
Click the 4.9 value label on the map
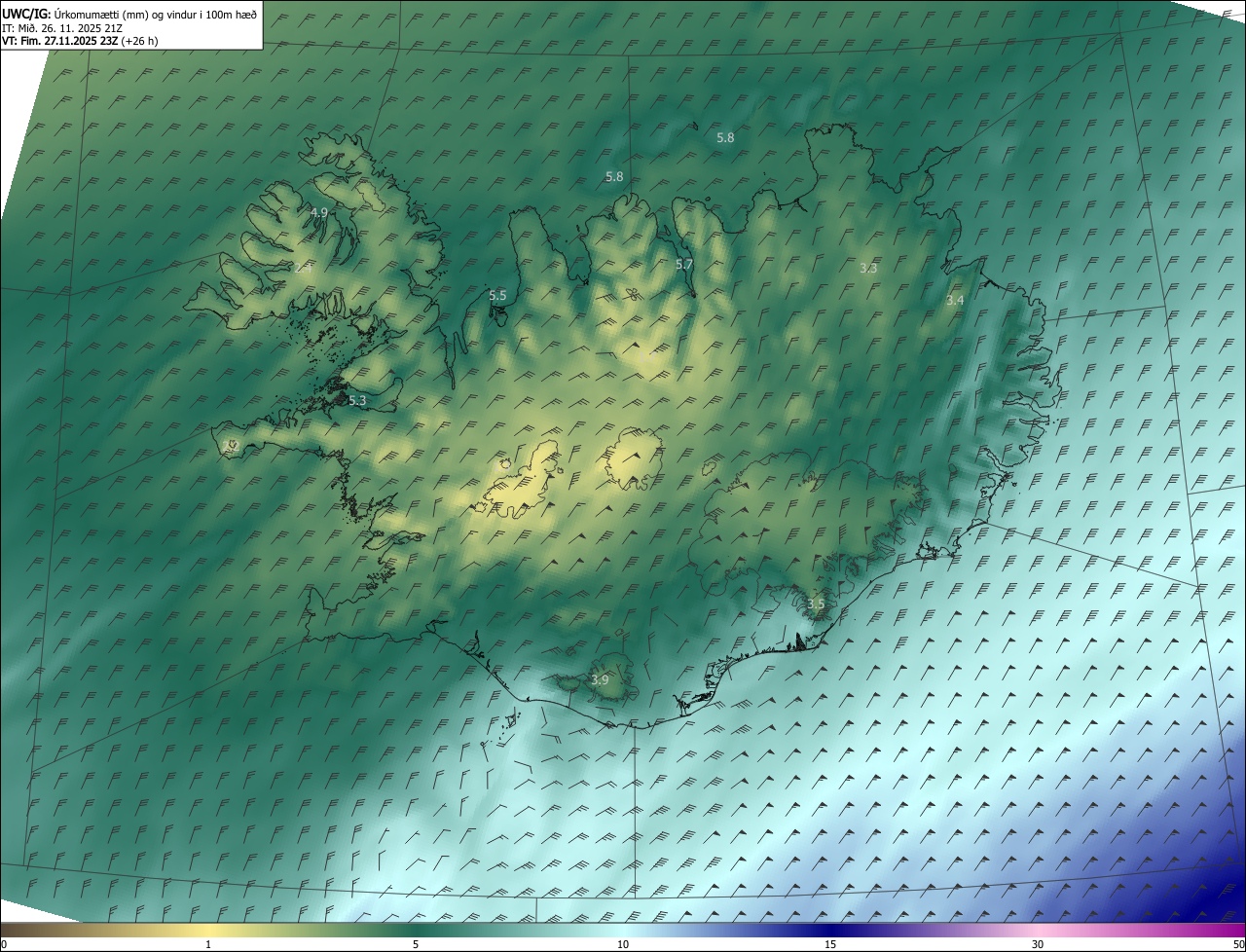tap(319, 212)
